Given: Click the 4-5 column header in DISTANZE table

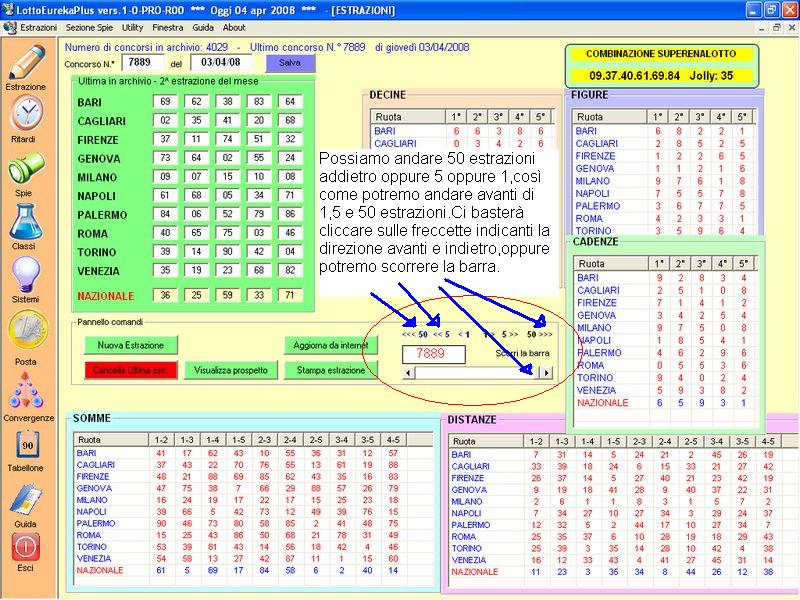Looking at the screenshot, I should (x=768, y=441).
